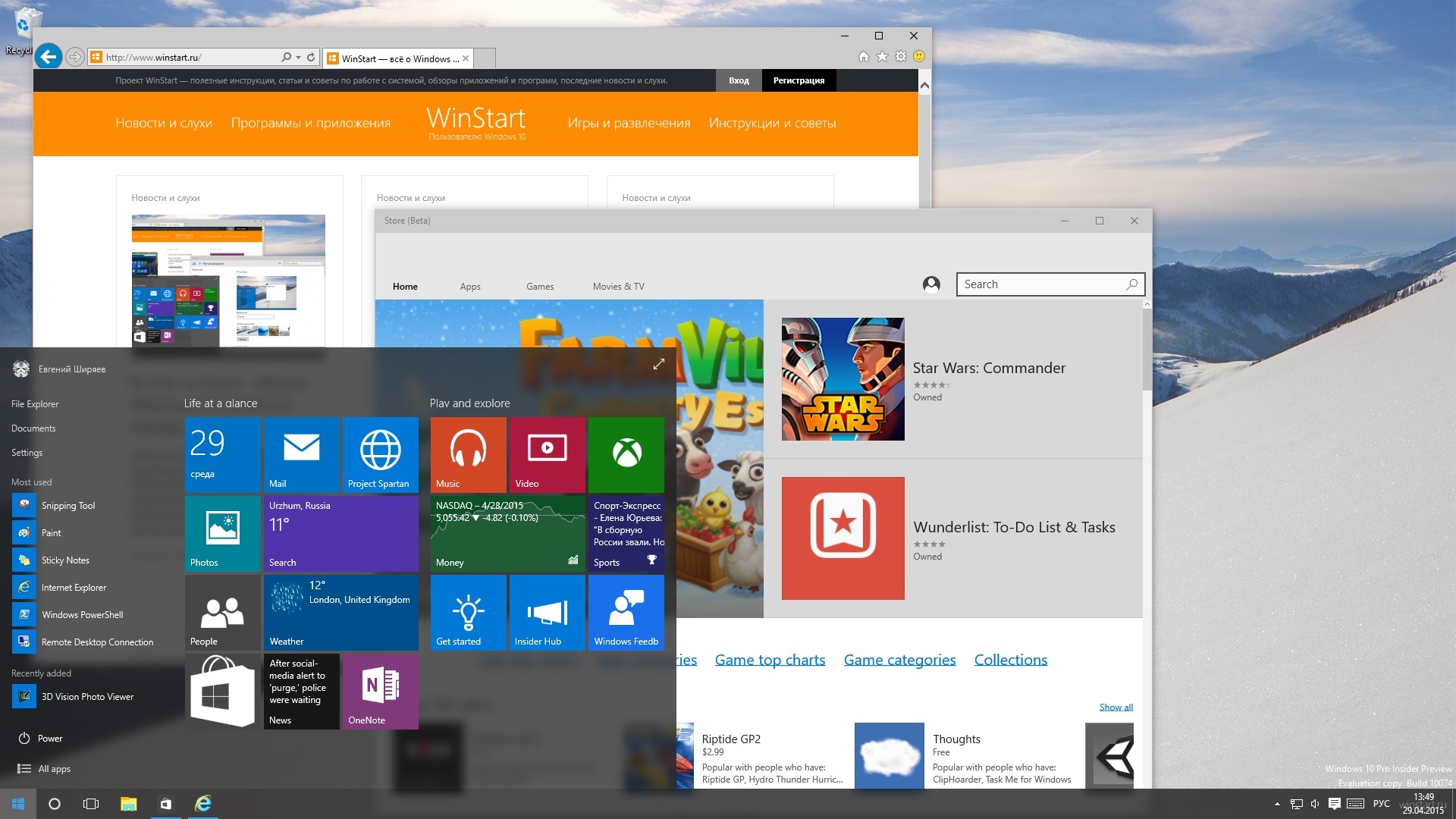Click the Вход login button
The image size is (1456, 819).
[x=739, y=80]
